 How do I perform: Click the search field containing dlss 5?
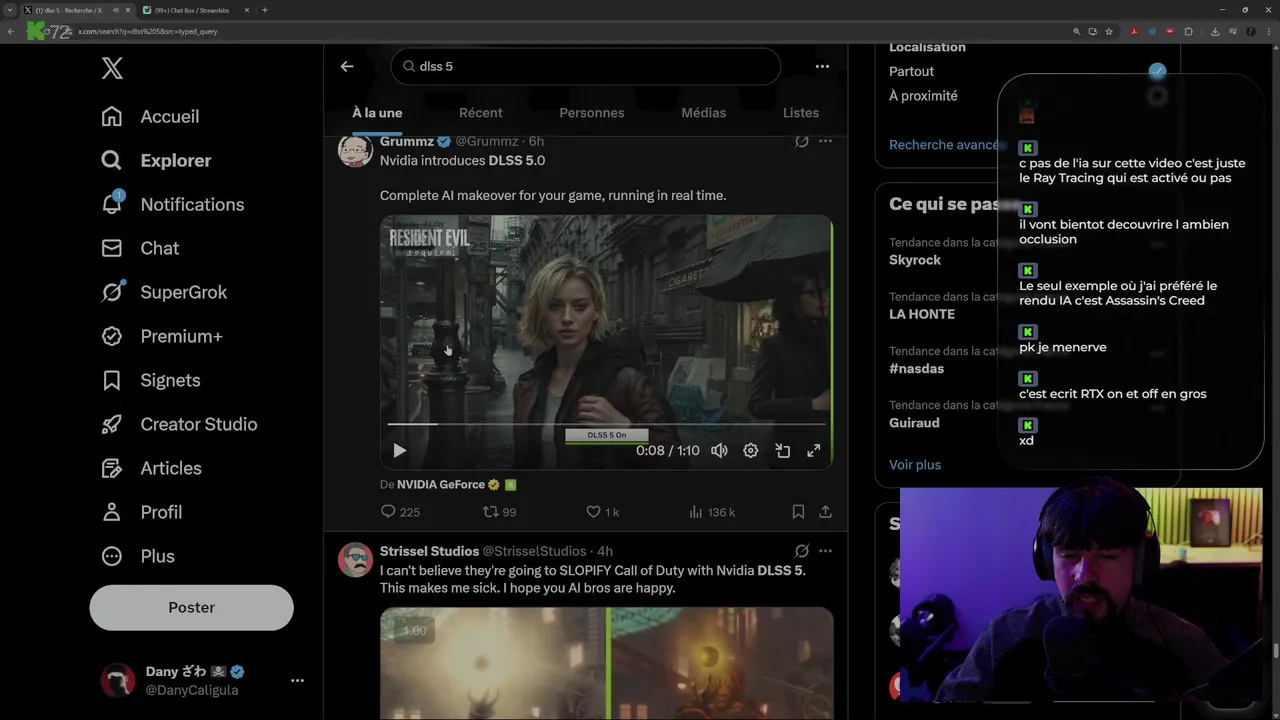585,66
